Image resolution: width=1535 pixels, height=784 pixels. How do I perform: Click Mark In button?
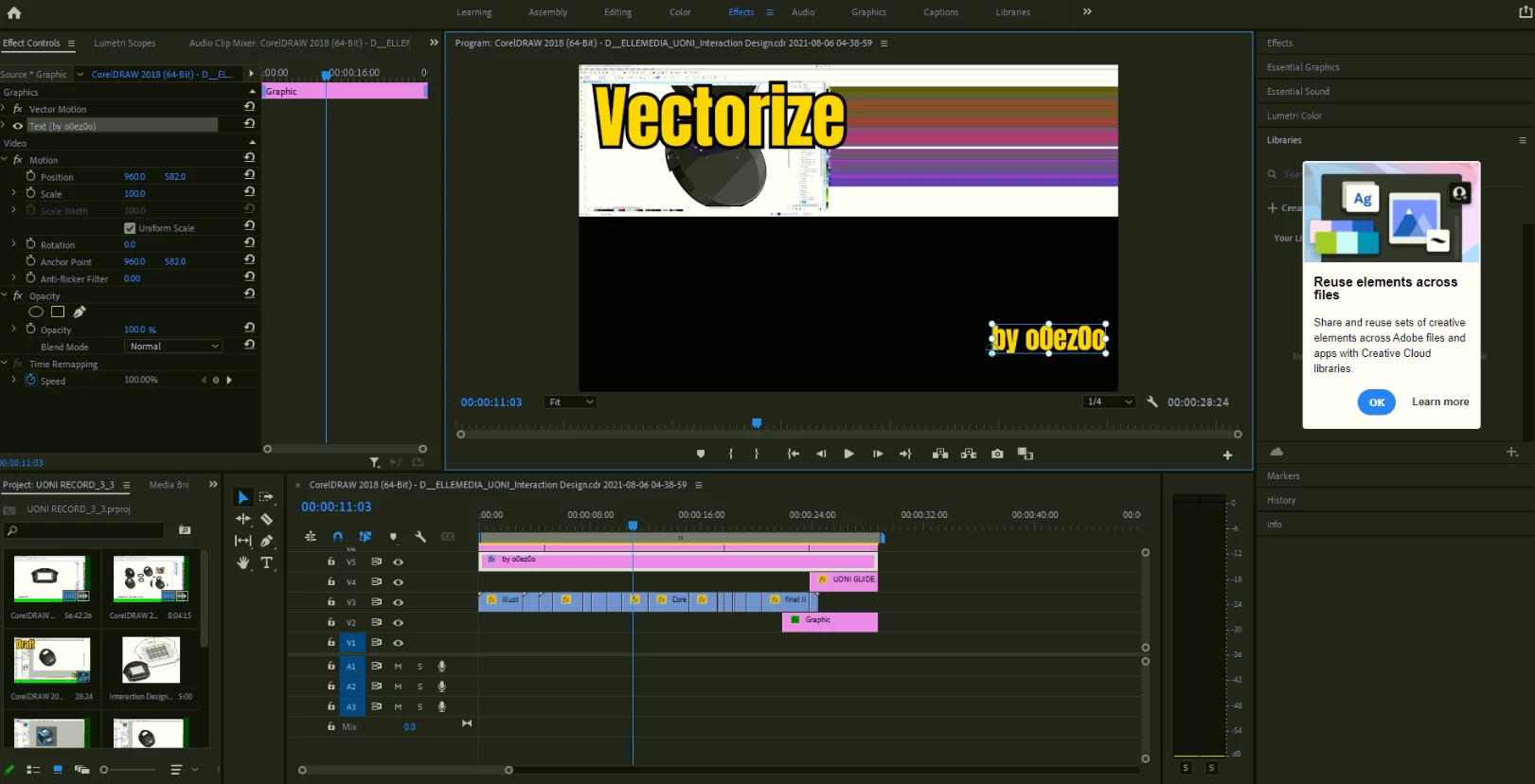click(x=731, y=454)
